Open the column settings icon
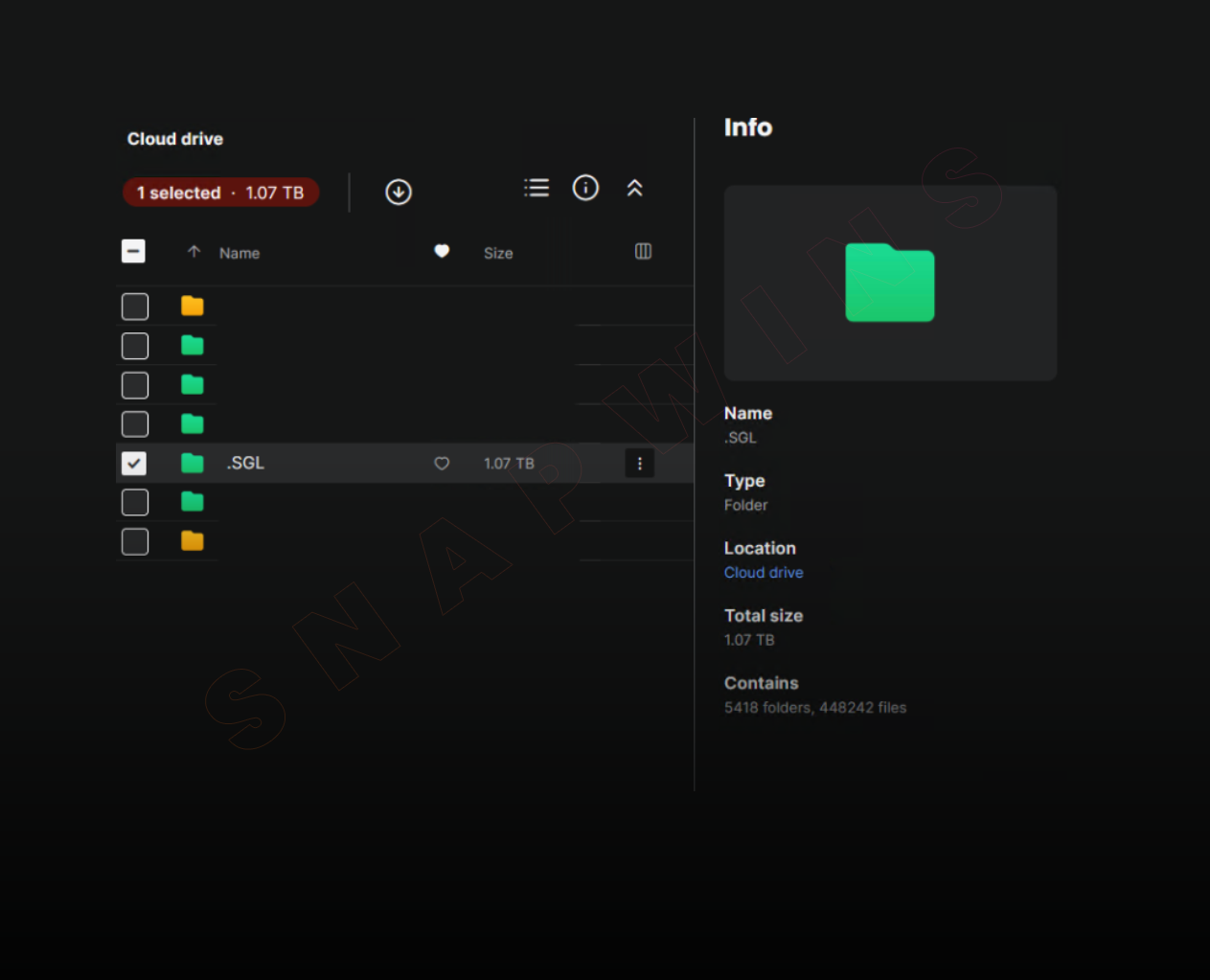The image size is (1210, 980). 643,252
